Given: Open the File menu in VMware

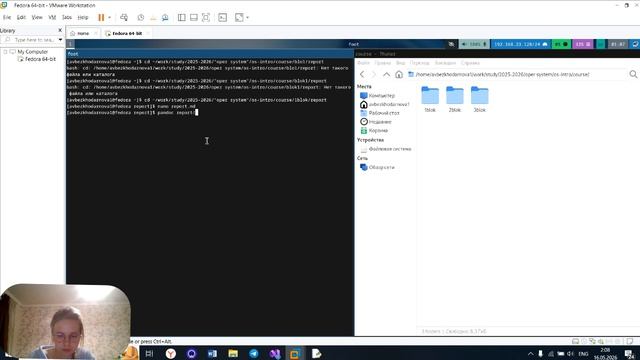Looking at the screenshot, I should [x=7, y=17].
